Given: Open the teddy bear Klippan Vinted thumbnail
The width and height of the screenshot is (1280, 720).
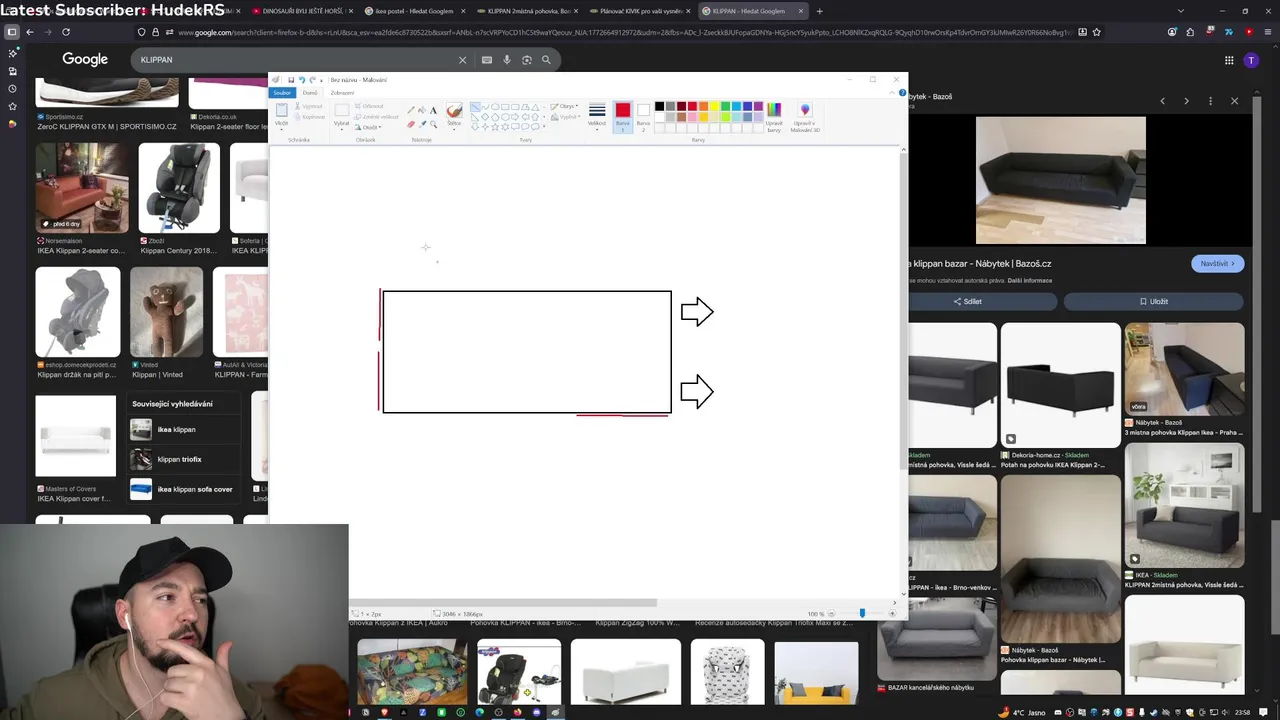Looking at the screenshot, I should pos(166,312).
